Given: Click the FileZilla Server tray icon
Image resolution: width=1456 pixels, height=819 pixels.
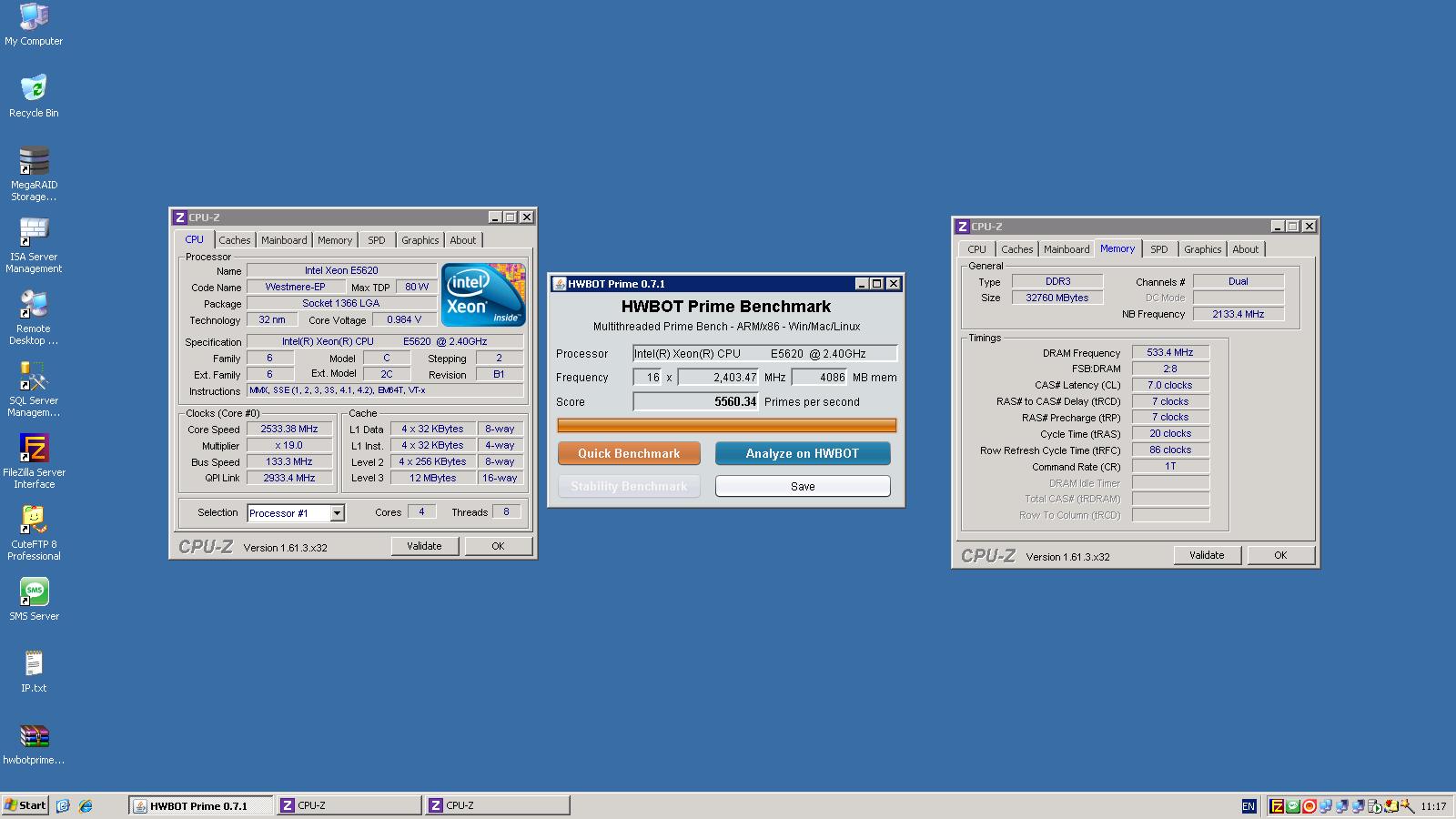Looking at the screenshot, I should [x=1277, y=806].
